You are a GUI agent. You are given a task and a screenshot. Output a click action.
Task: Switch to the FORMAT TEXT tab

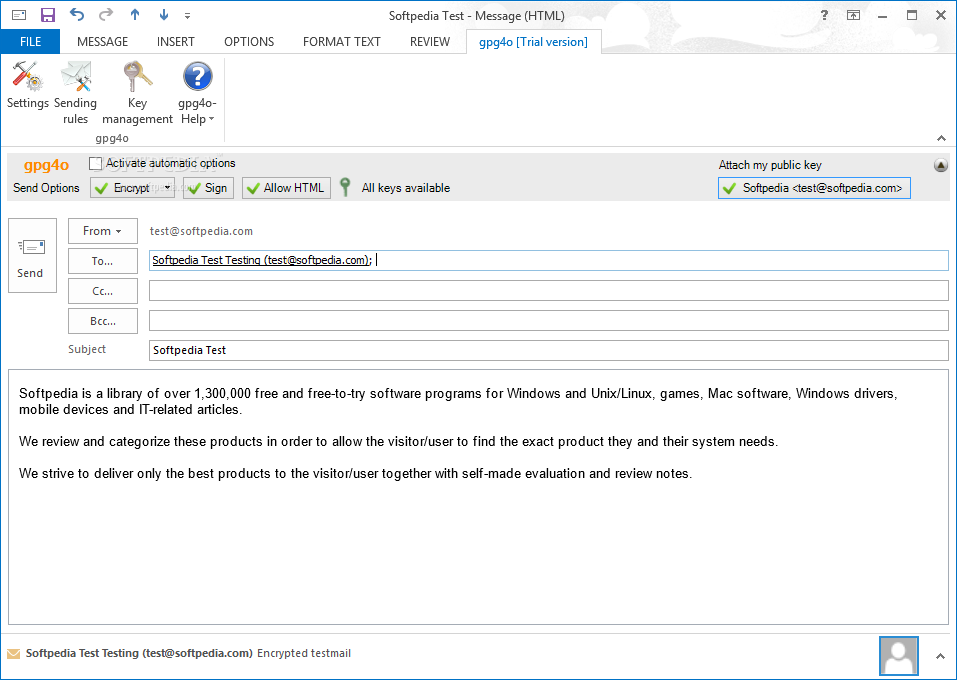[x=342, y=42]
